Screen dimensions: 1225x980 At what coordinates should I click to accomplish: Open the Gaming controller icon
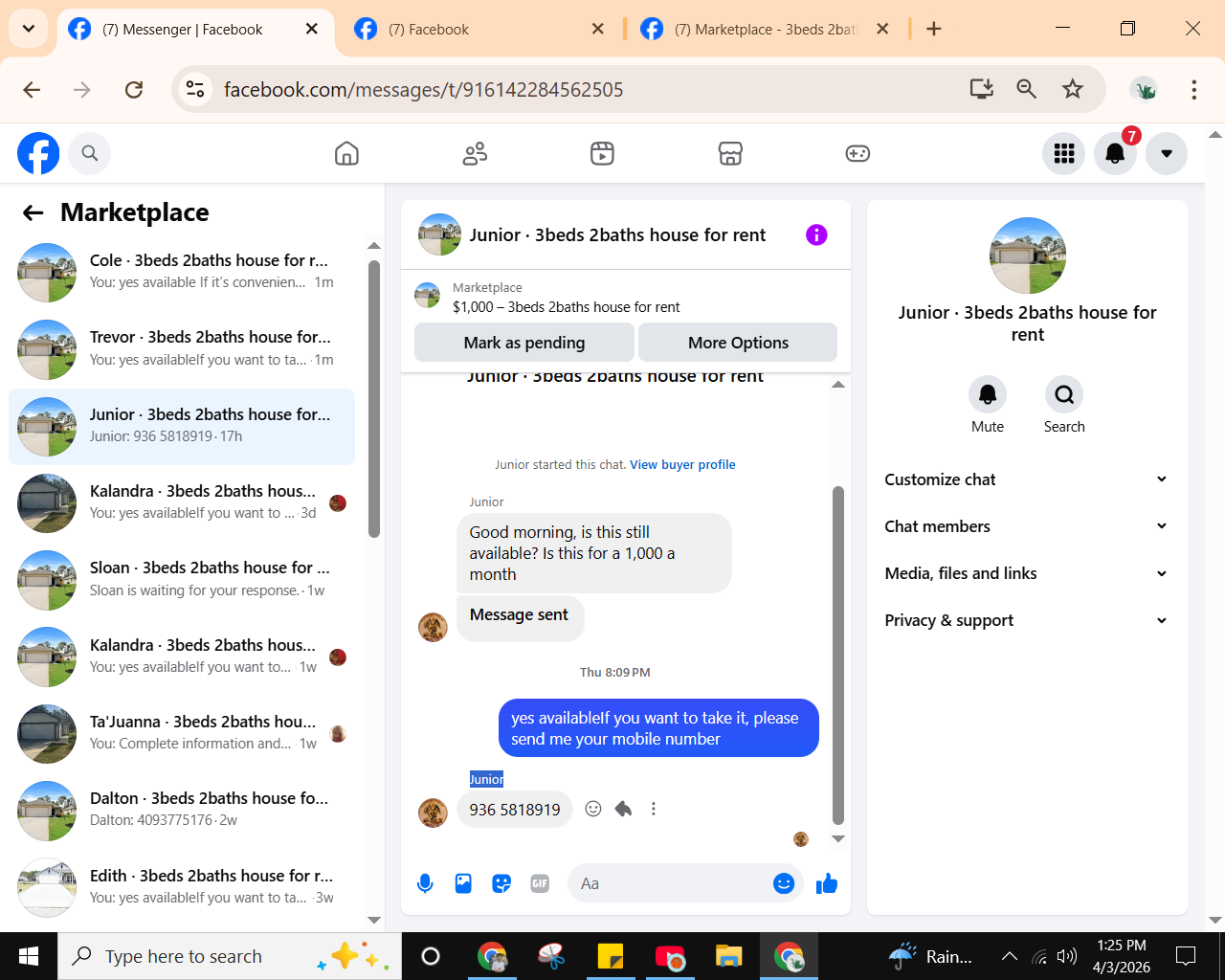click(857, 153)
